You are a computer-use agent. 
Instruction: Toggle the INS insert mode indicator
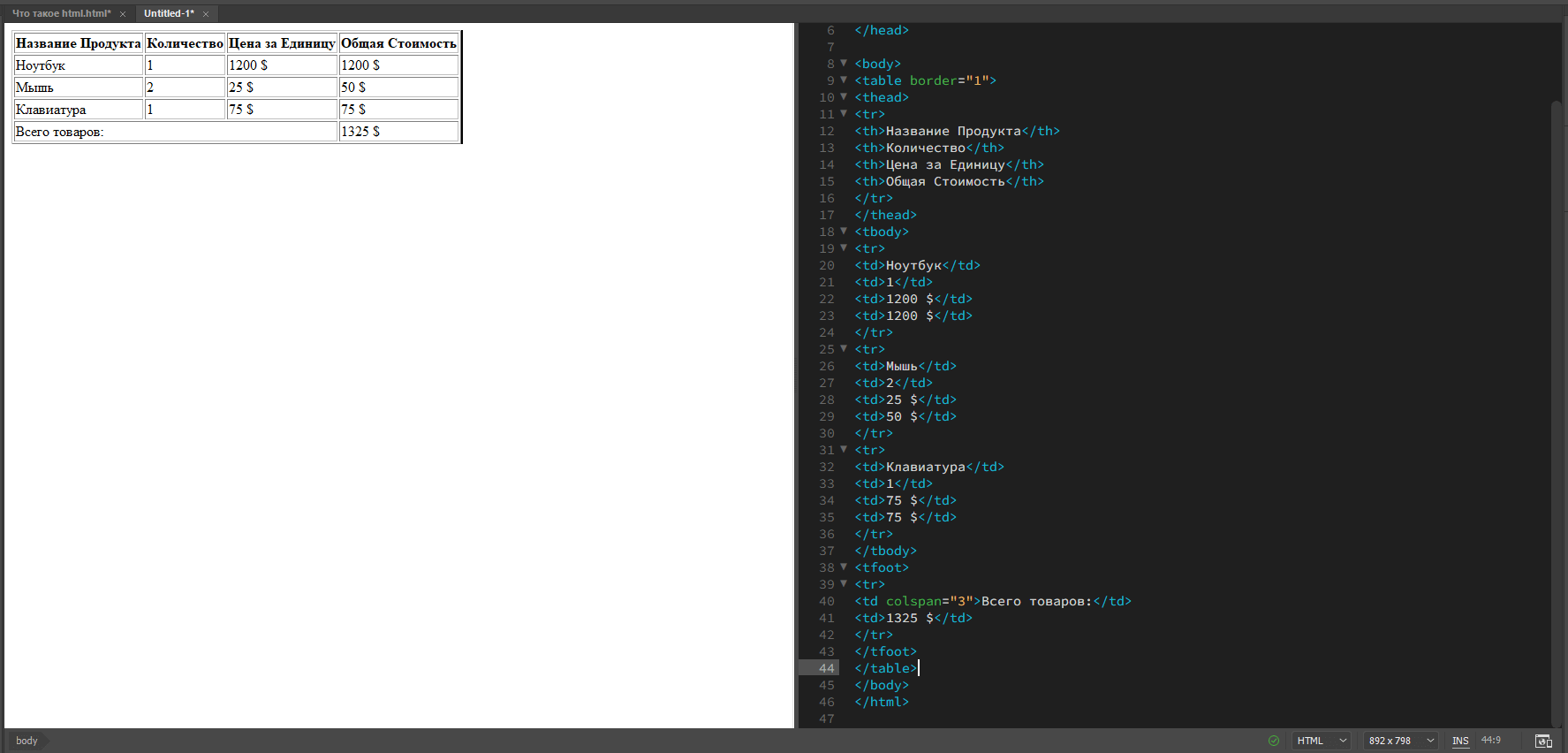1460,741
